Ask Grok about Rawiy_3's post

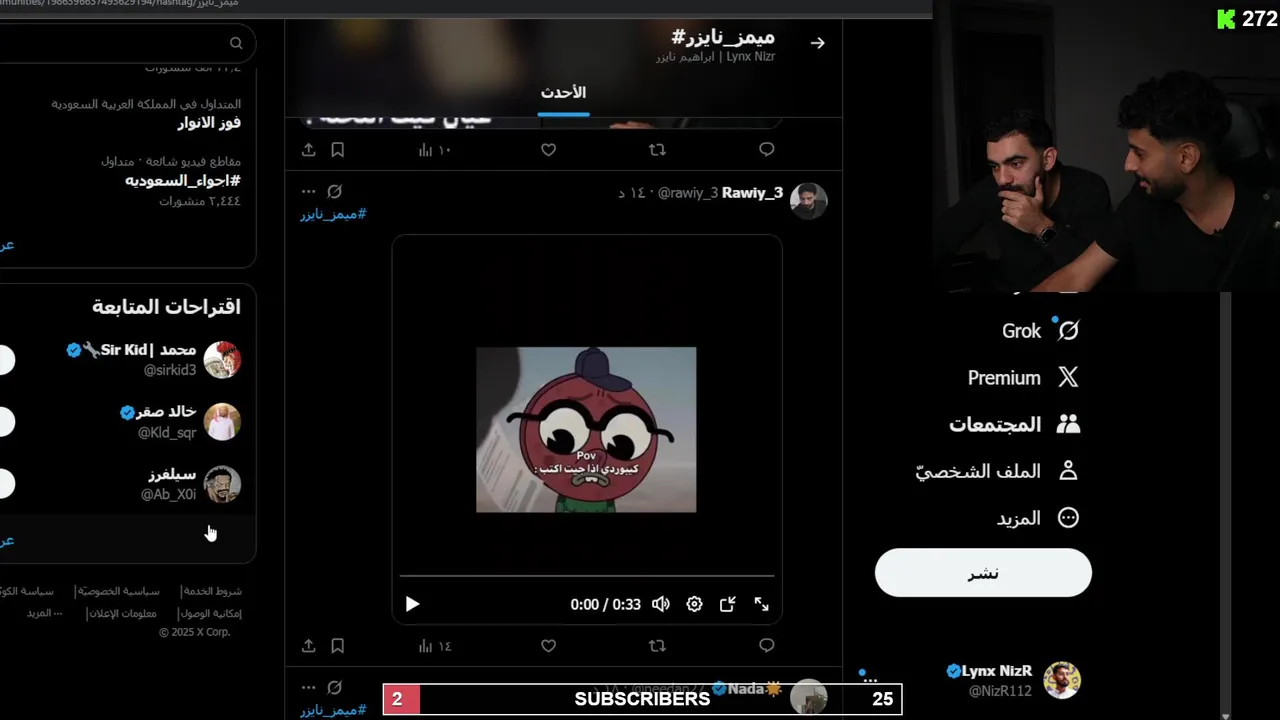(335, 191)
